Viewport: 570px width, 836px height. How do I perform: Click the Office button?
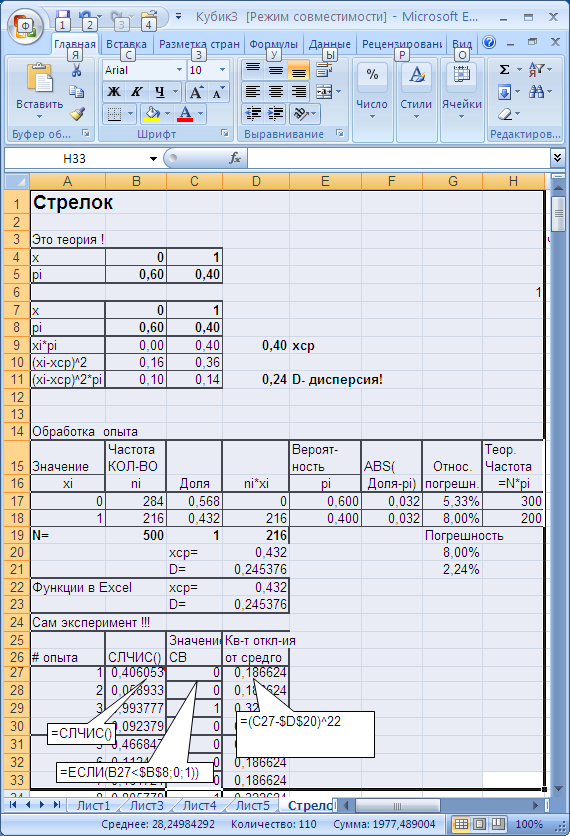click(x=26, y=26)
